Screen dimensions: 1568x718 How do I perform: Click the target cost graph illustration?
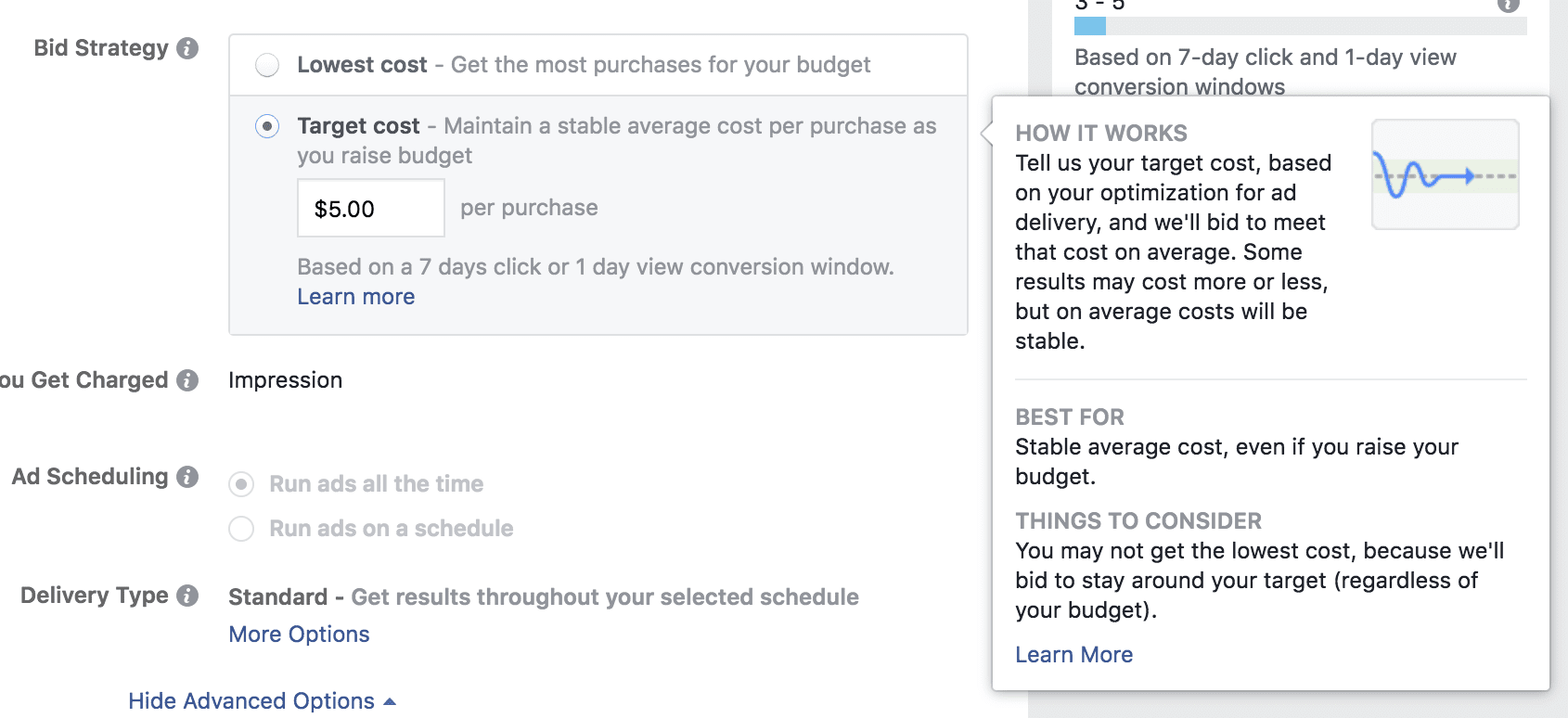click(1445, 174)
